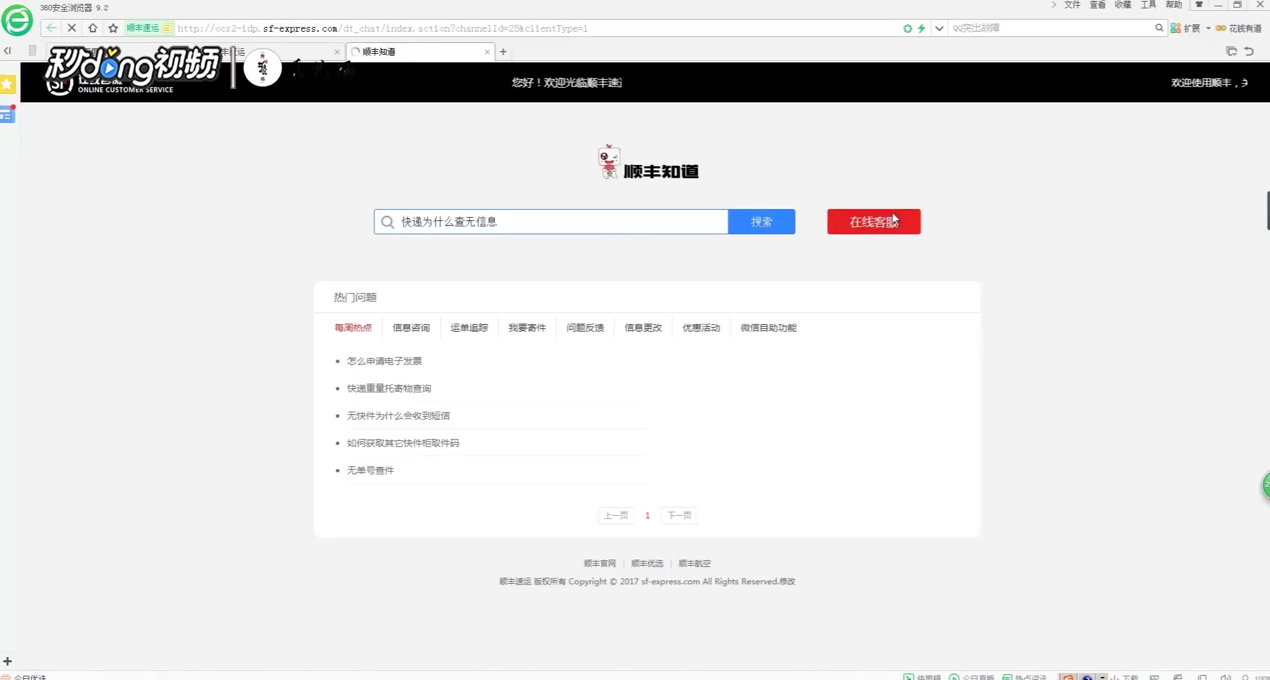Select the 微信自助功能 category tab
Image resolution: width=1270 pixels, height=680 pixels.
point(768,328)
